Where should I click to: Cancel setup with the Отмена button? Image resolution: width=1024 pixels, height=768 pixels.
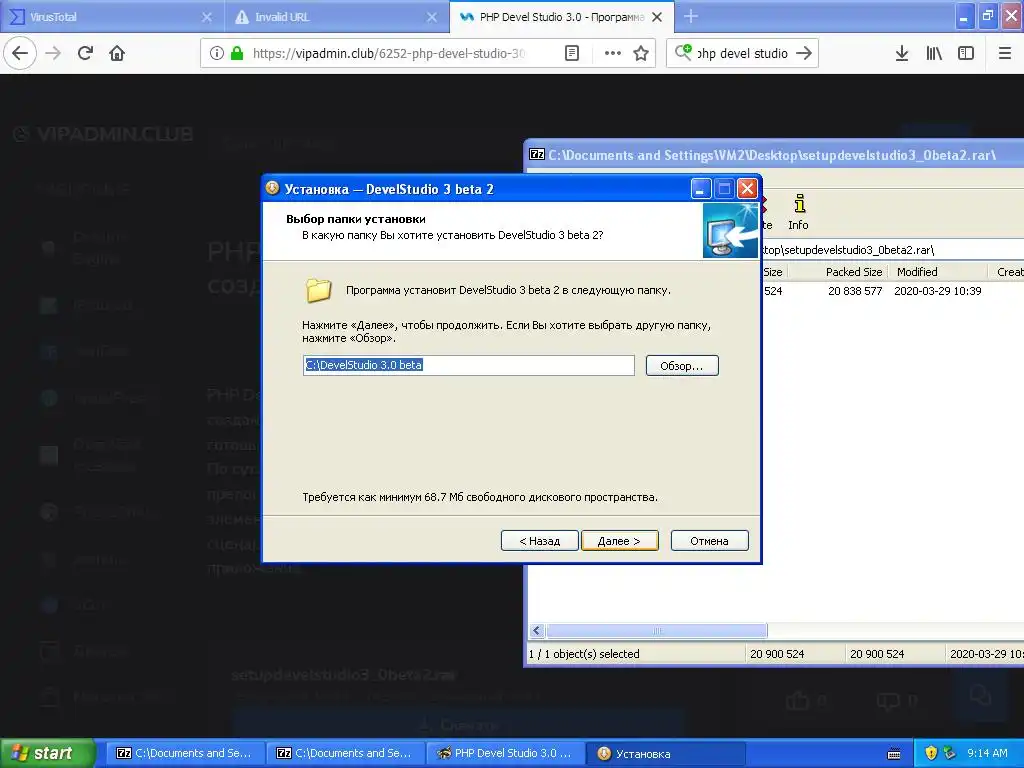709,541
